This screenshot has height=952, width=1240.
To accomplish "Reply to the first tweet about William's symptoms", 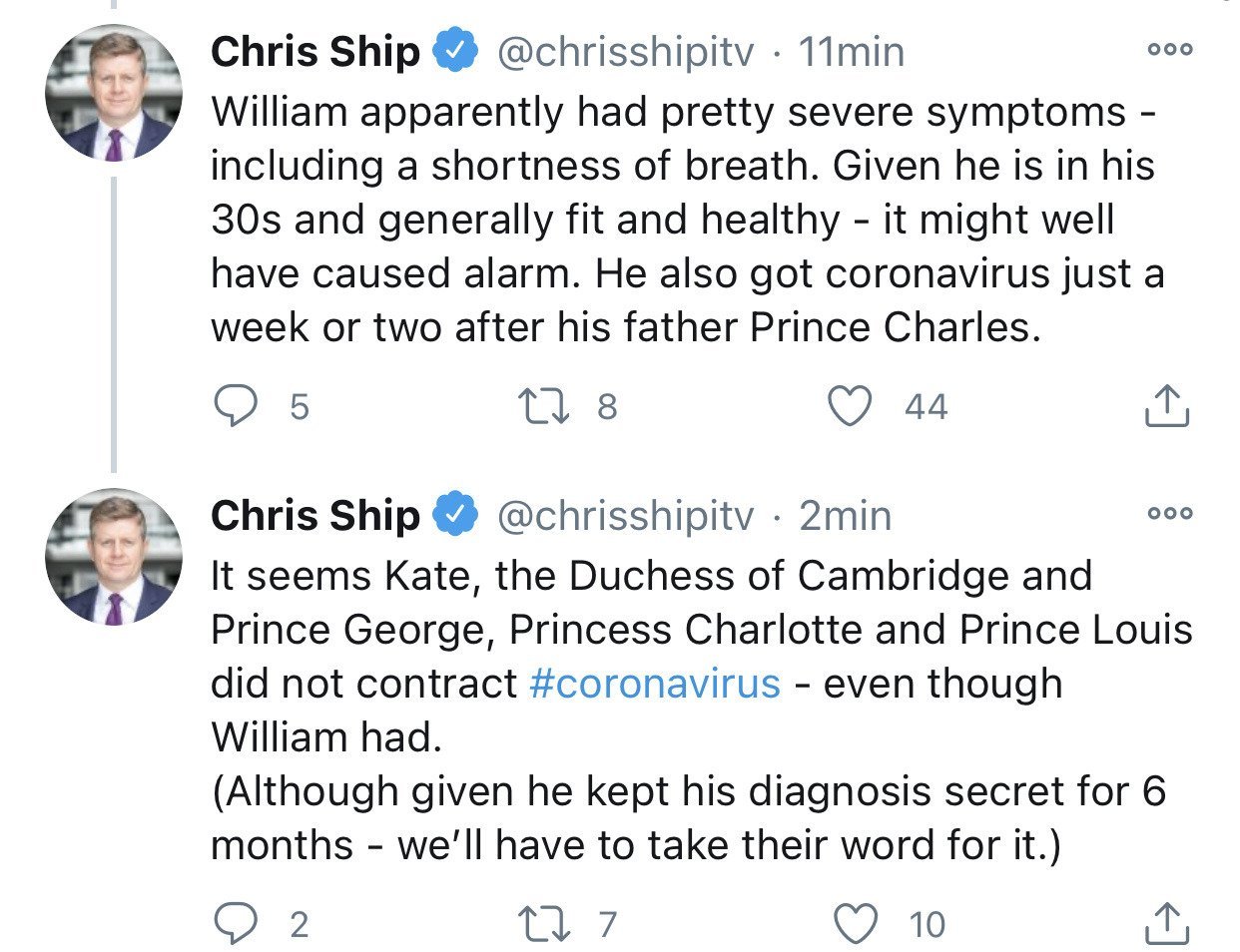I will pyautogui.click(x=236, y=406).
